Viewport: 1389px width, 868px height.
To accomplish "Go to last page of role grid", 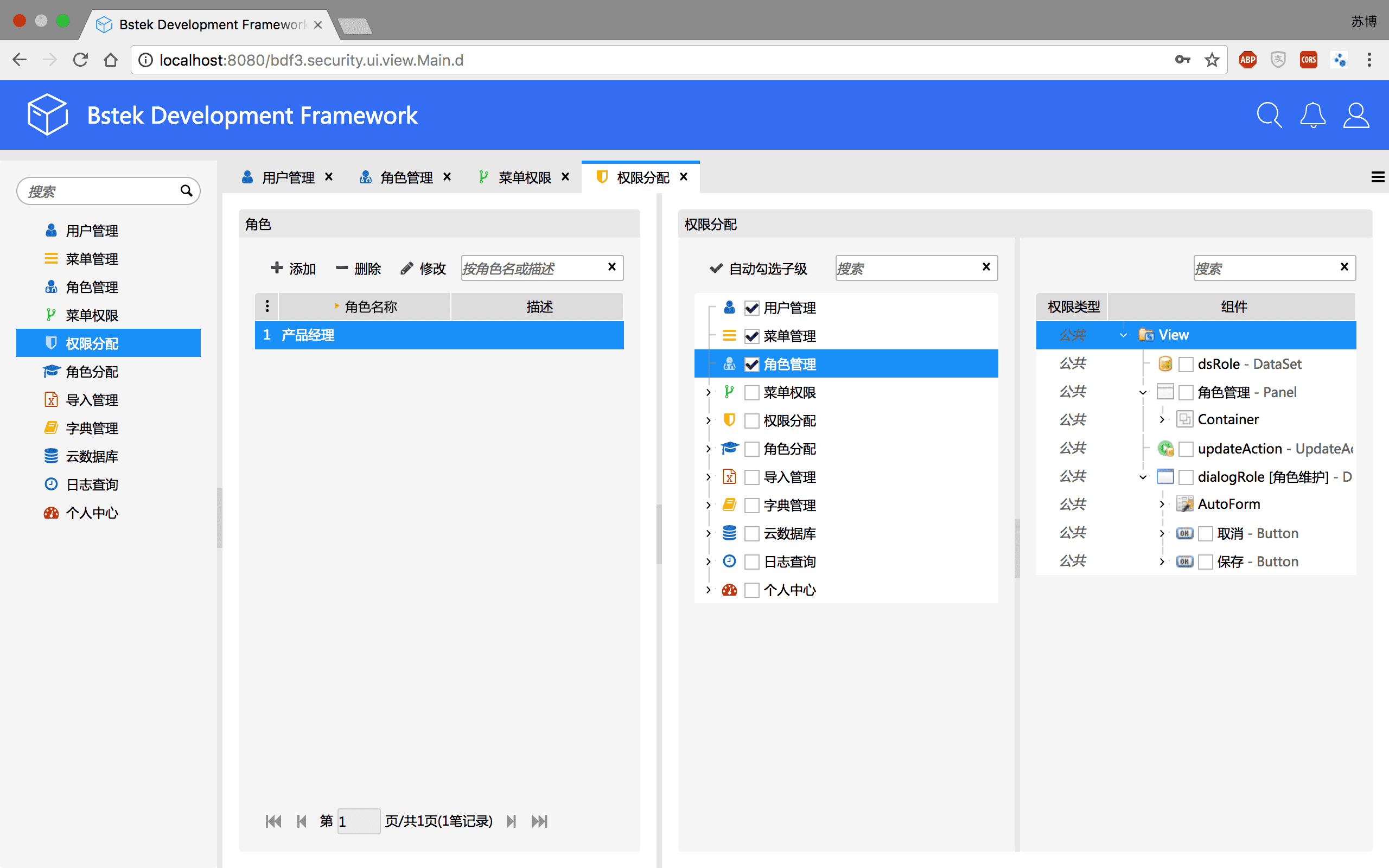I will tap(539, 821).
